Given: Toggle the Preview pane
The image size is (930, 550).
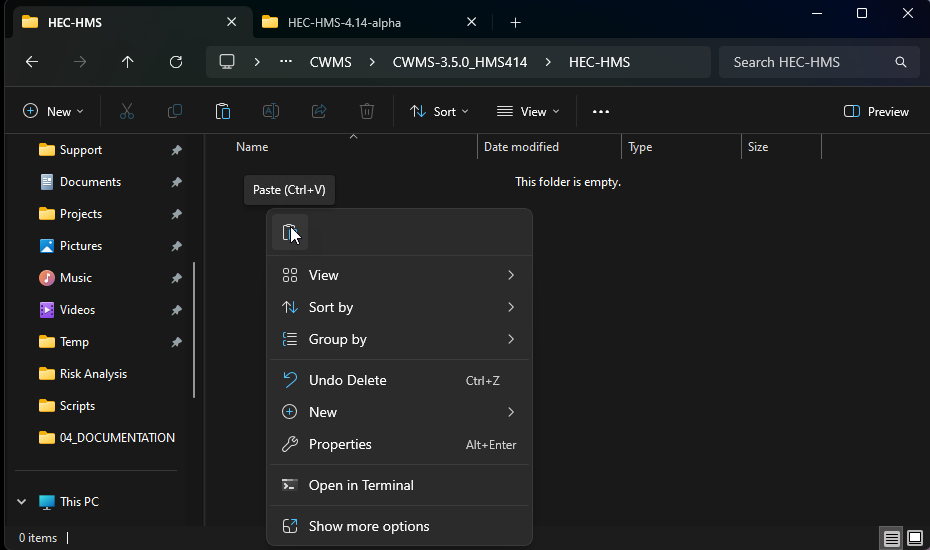Looking at the screenshot, I should (x=876, y=112).
